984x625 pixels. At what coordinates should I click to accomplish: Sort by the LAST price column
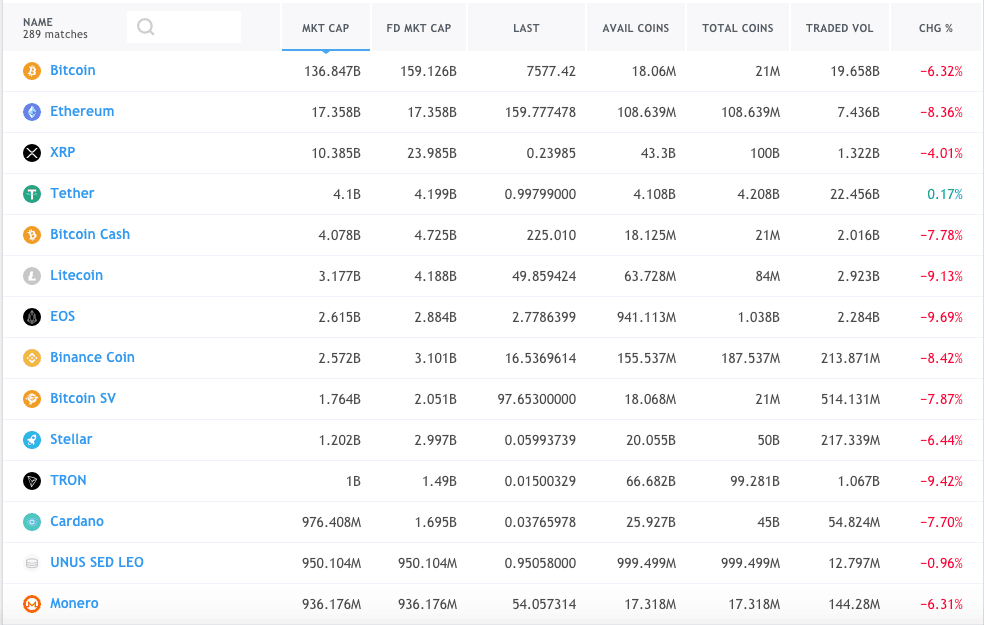526,28
